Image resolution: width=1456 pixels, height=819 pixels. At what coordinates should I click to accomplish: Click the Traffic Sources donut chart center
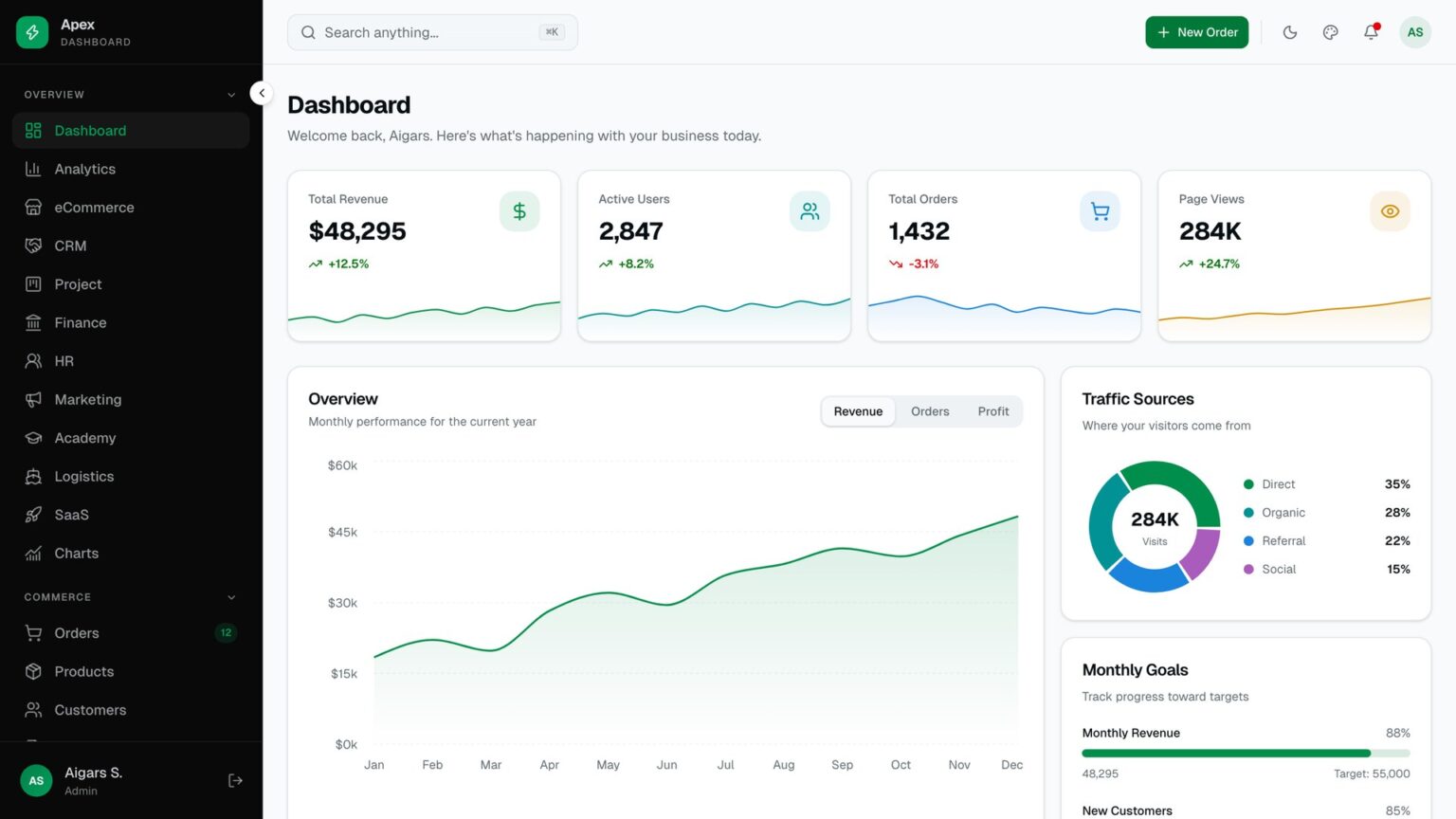[1155, 527]
